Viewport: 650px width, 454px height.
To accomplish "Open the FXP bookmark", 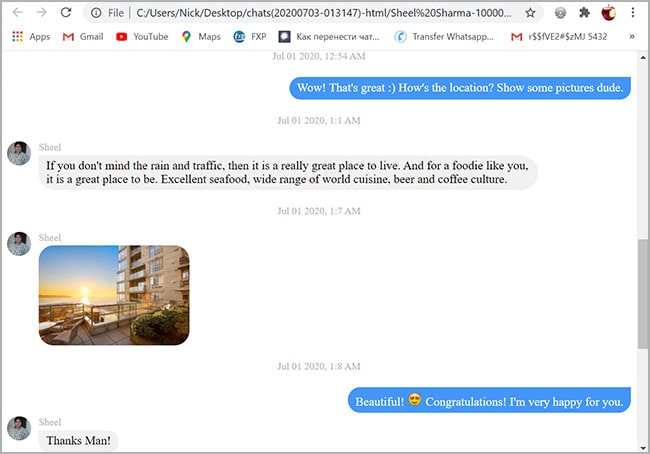I will (250, 36).
